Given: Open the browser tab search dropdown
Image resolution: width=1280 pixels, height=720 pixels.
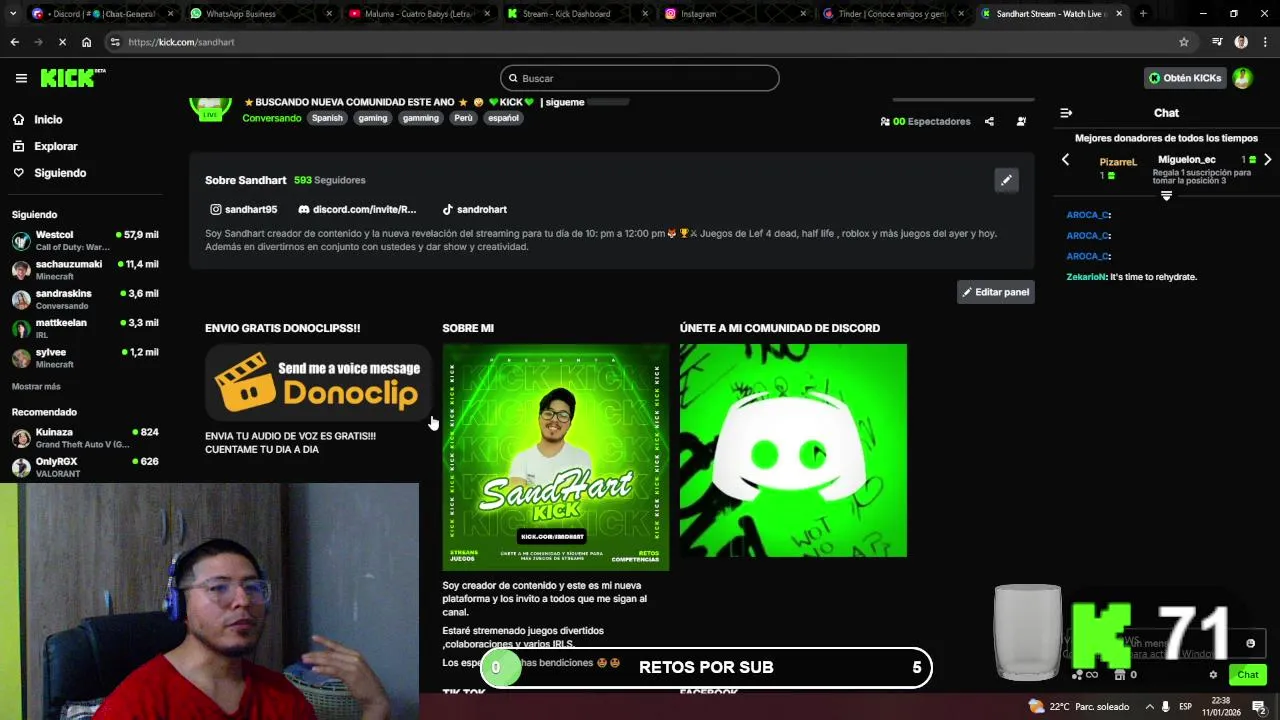Looking at the screenshot, I should pyautogui.click(x=11, y=14).
